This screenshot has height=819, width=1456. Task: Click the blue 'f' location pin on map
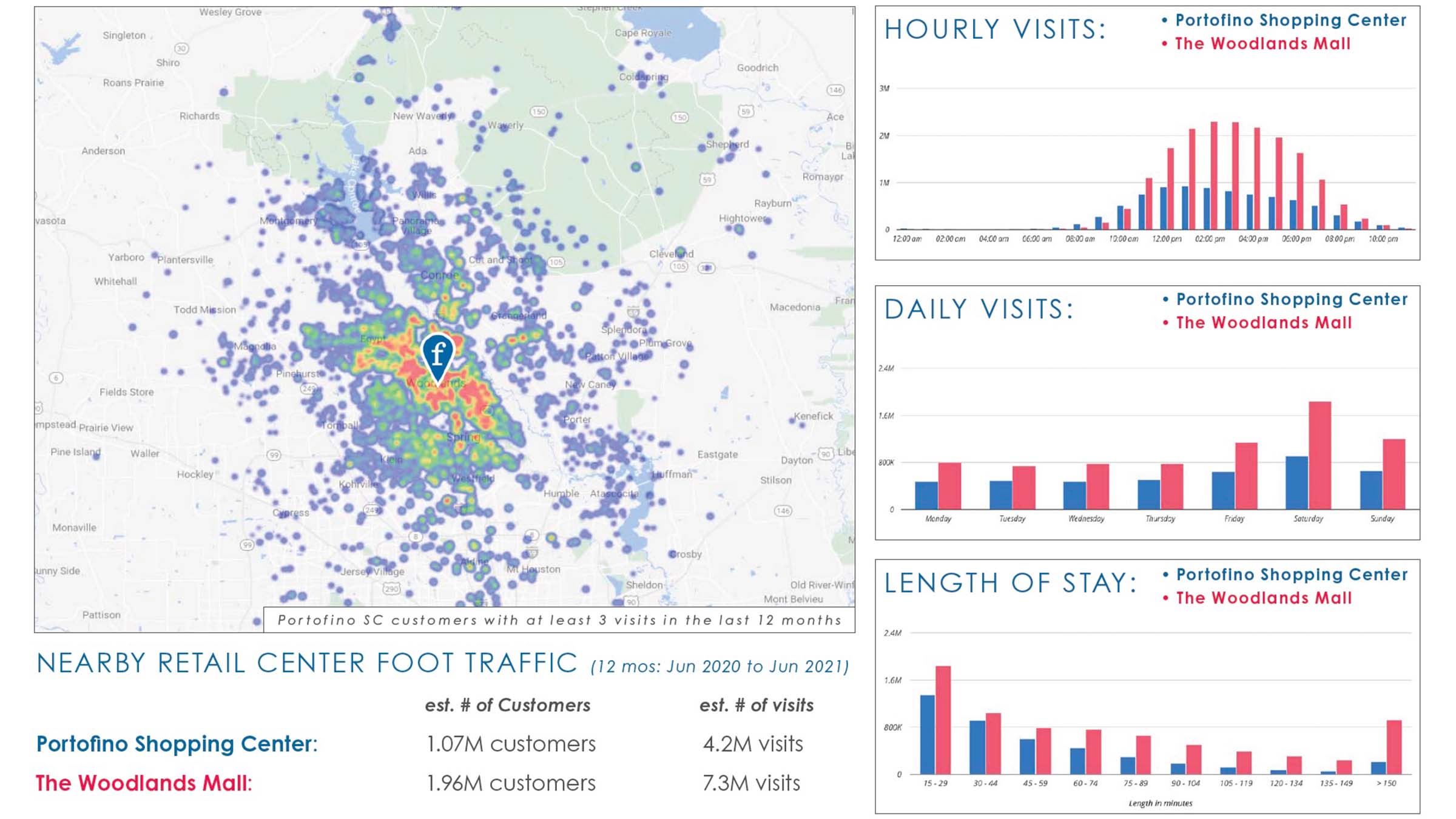pyautogui.click(x=437, y=355)
